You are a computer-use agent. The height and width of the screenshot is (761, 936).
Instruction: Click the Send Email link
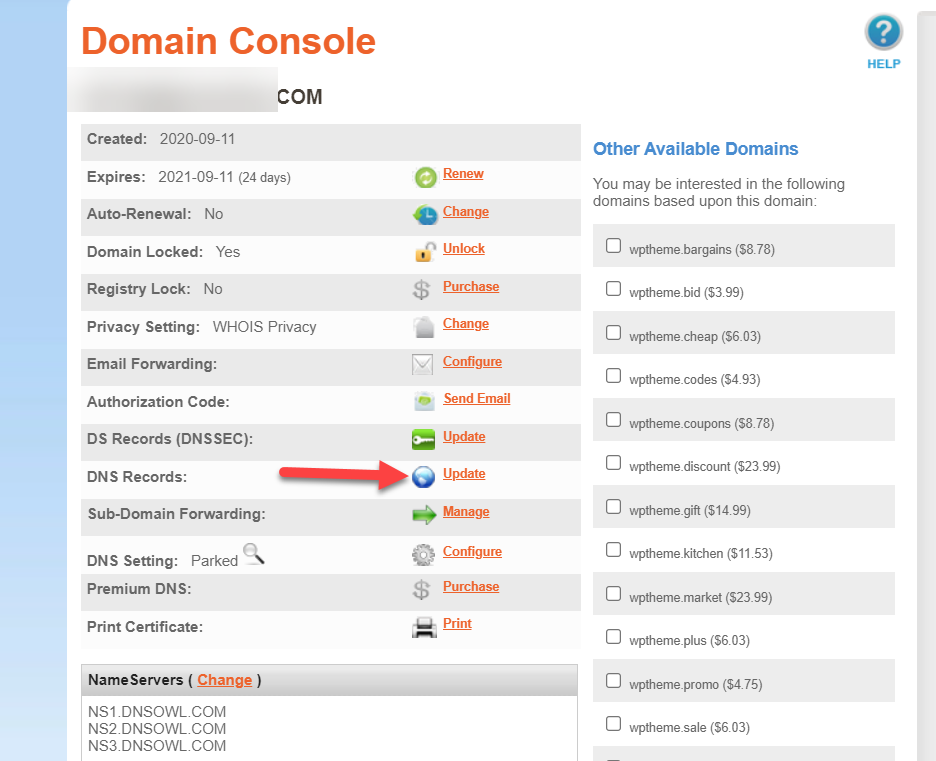tap(477, 399)
